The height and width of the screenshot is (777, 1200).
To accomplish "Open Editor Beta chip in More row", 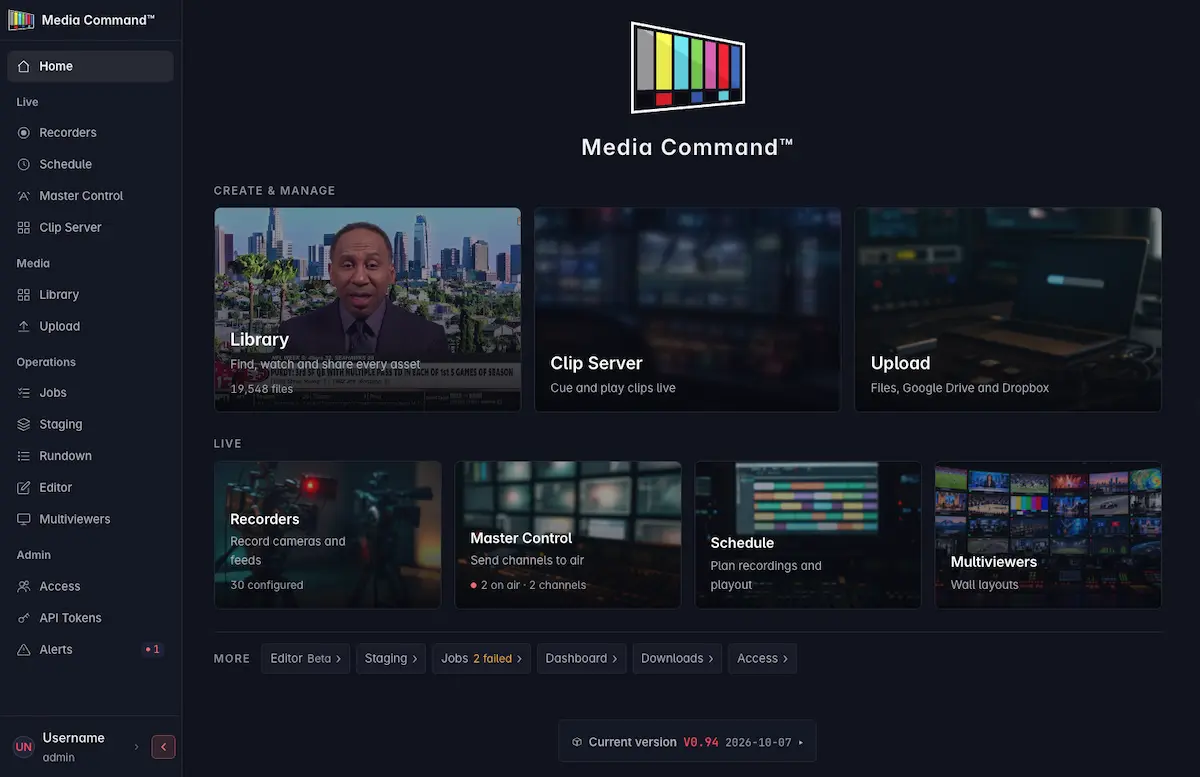I will point(306,658).
